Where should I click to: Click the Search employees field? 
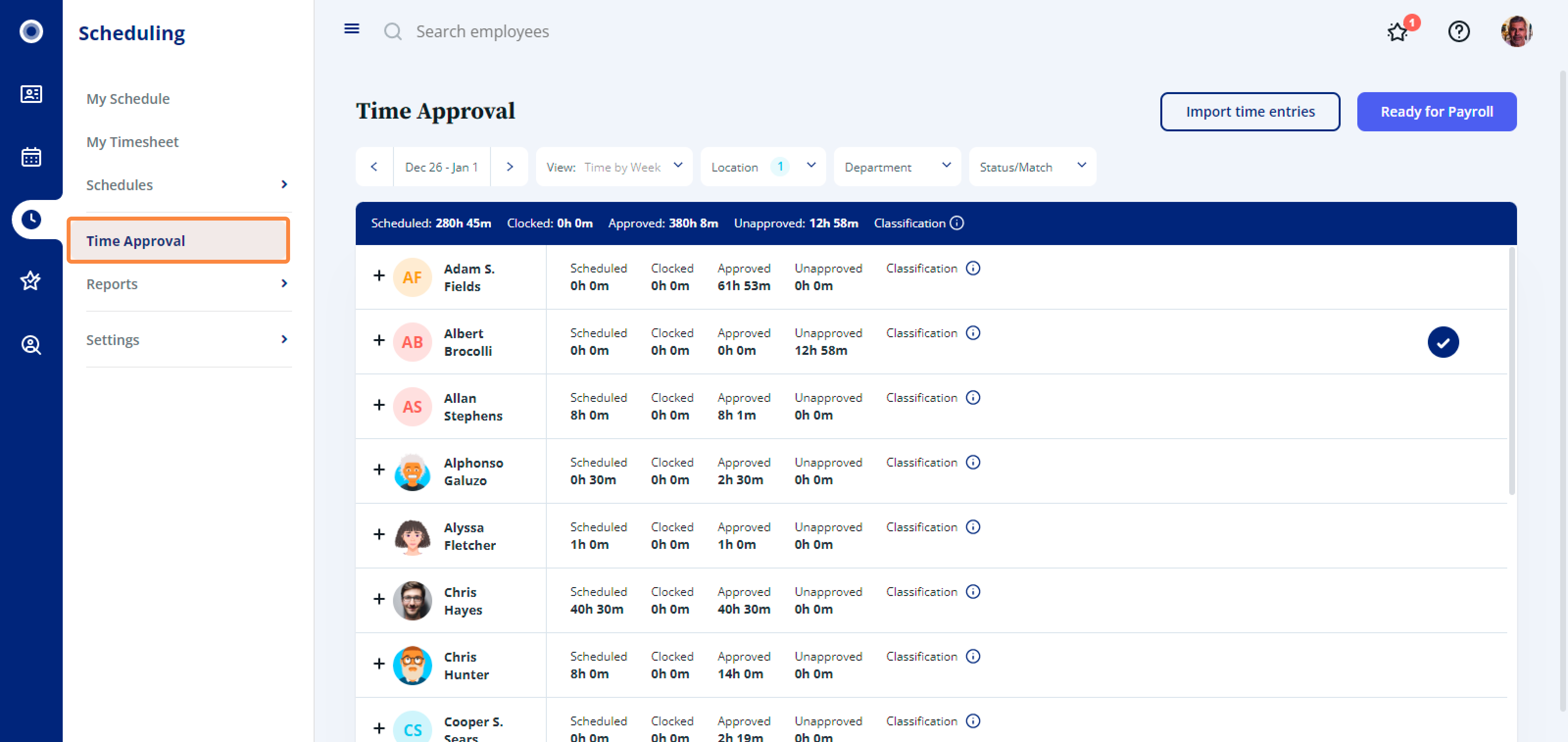pos(482,32)
